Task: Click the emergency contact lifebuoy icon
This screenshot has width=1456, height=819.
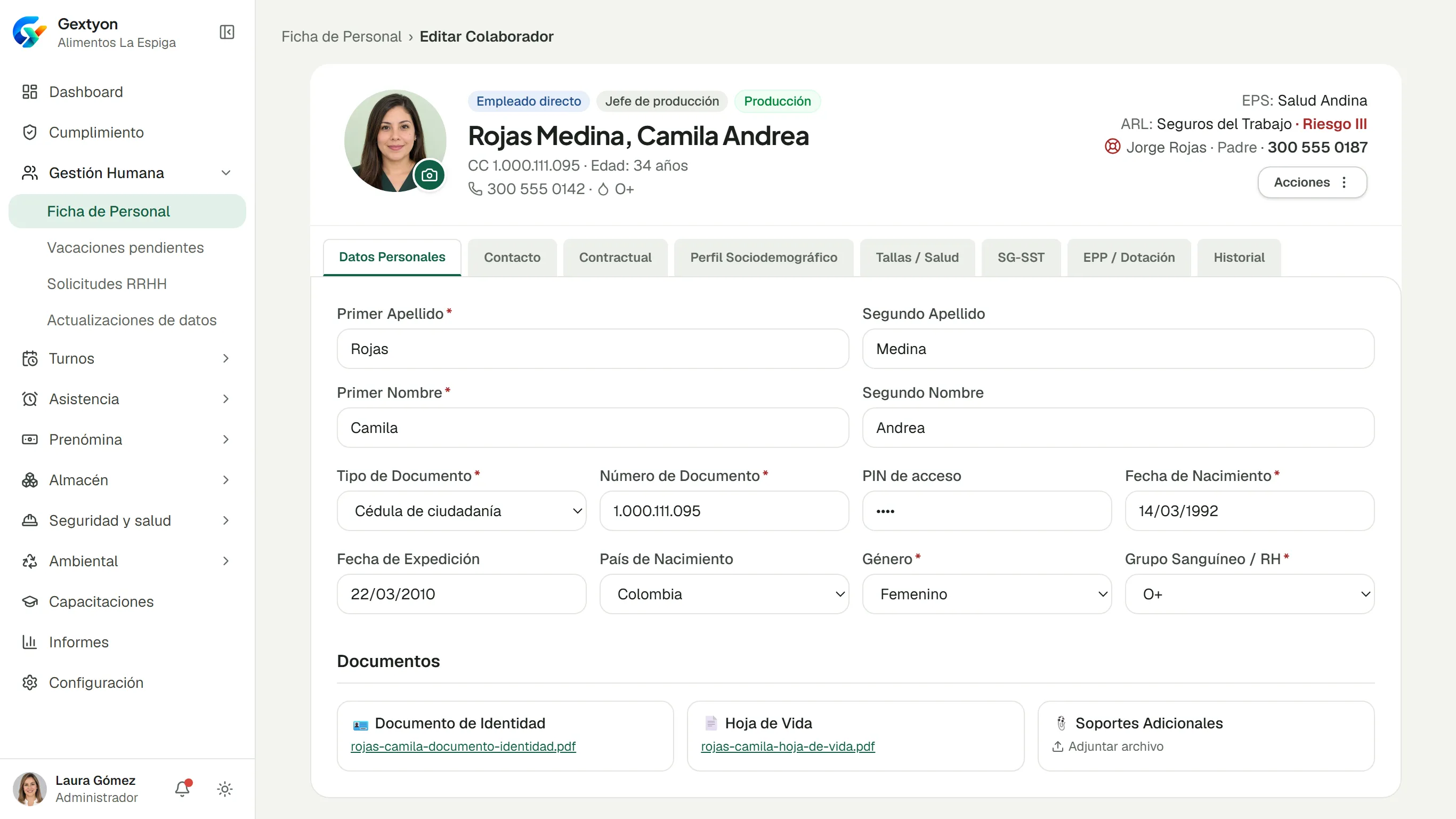Action: [1112, 147]
